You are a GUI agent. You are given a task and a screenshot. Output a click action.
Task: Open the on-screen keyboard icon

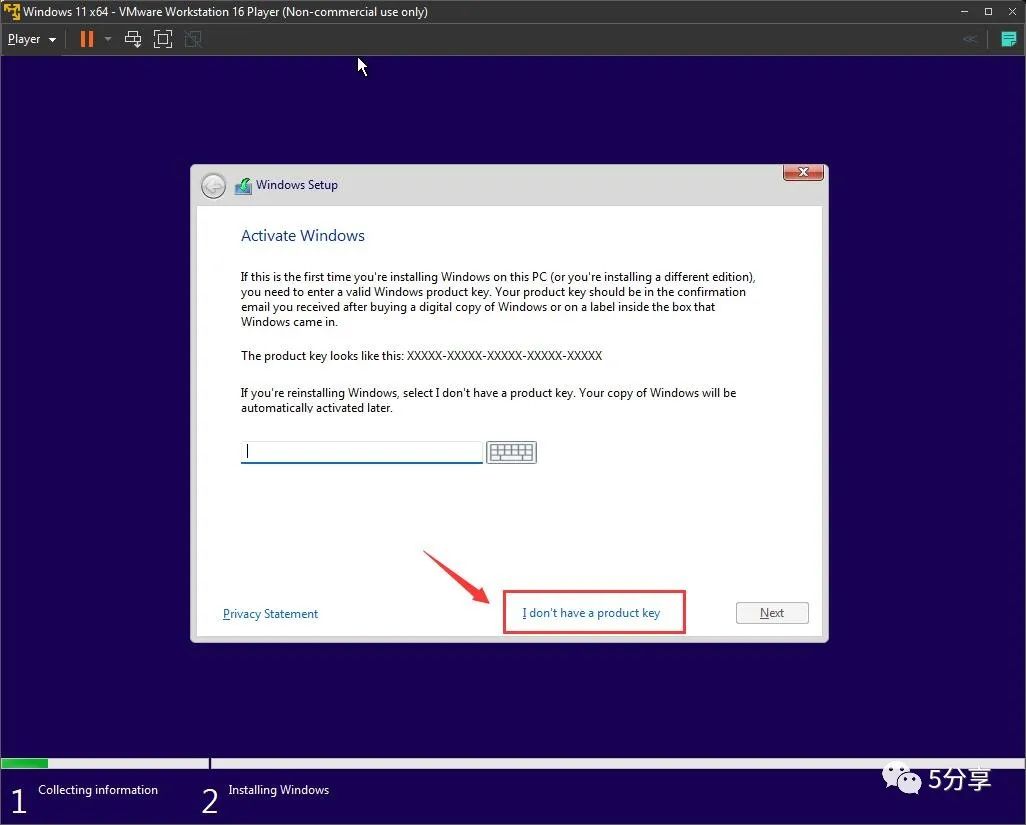tap(511, 452)
